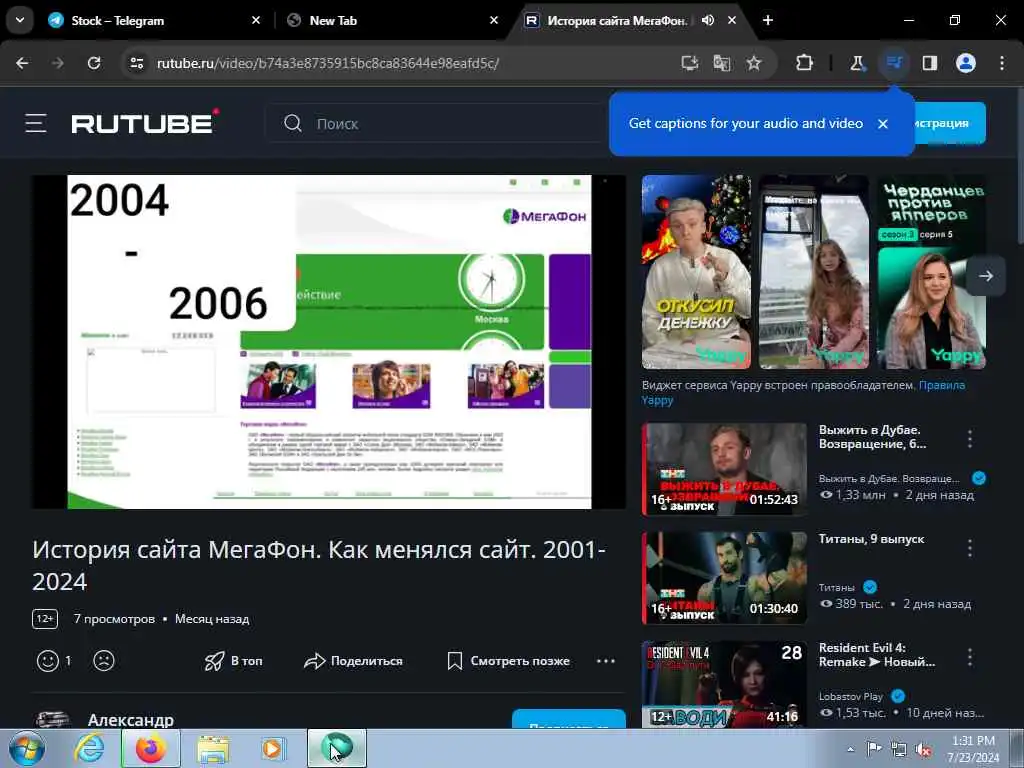Click the registration button in header
This screenshot has height=768, width=1024.
coord(950,123)
